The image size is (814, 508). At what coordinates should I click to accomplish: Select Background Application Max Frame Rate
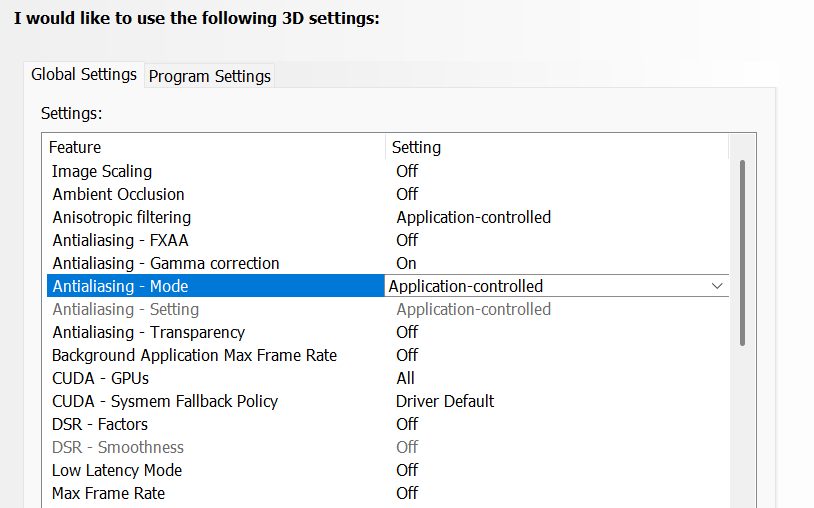(x=194, y=355)
